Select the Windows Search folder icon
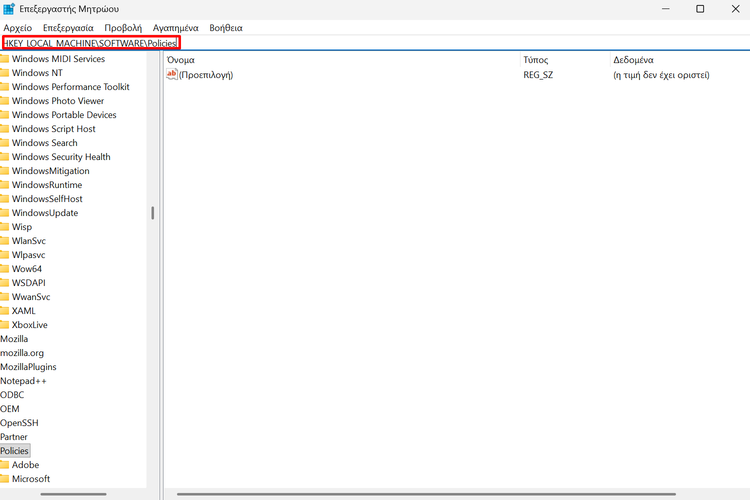This screenshot has width=750, height=500. 4,143
